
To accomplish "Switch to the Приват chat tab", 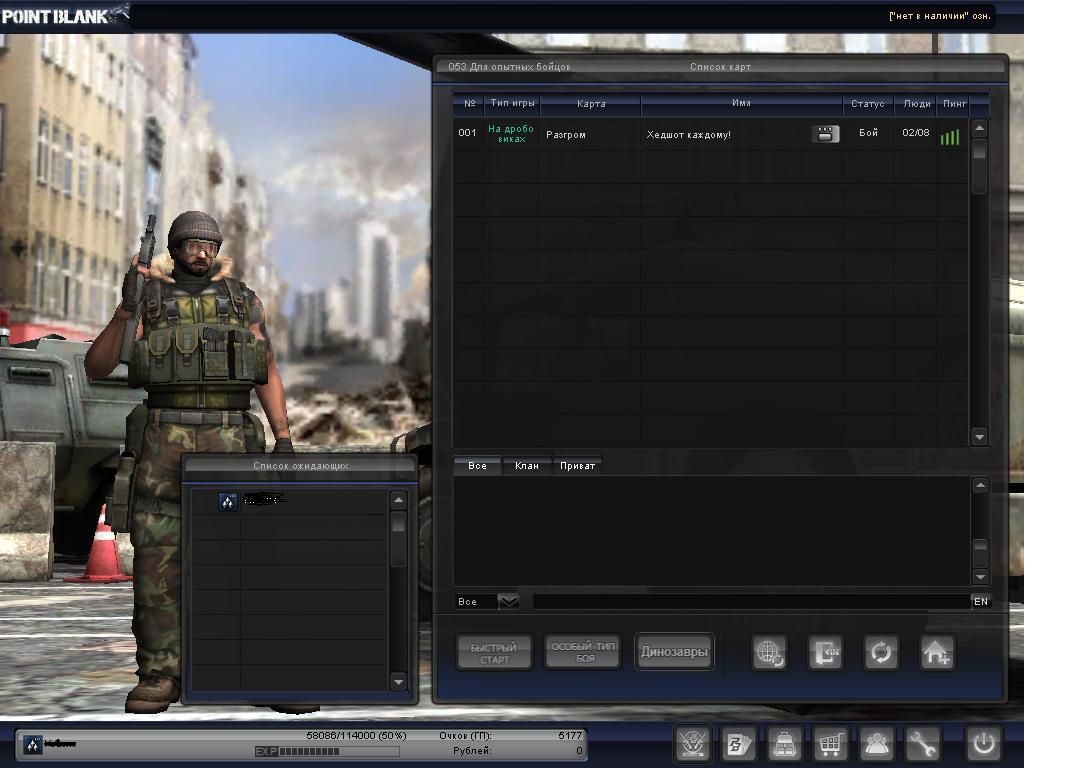I will (578, 466).
